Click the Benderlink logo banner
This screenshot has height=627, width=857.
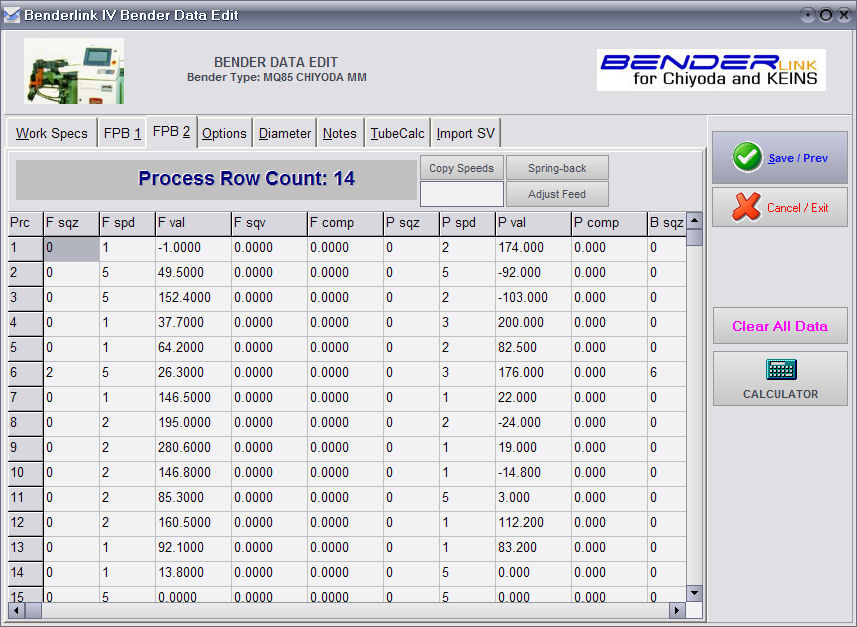click(711, 70)
